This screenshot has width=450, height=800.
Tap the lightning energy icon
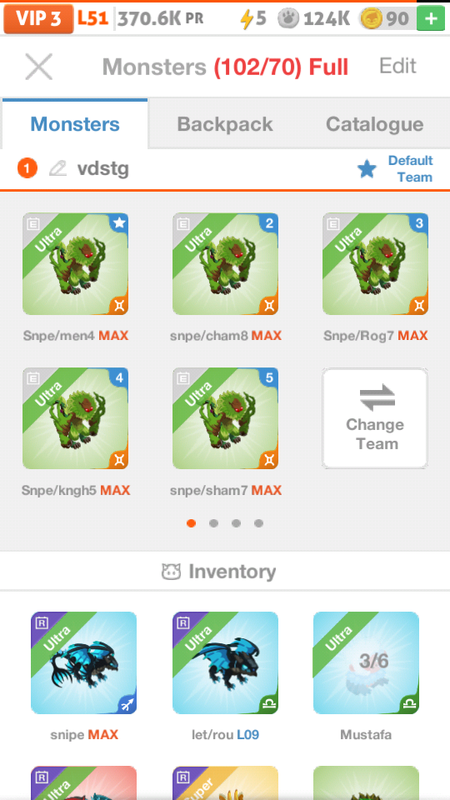(246, 19)
